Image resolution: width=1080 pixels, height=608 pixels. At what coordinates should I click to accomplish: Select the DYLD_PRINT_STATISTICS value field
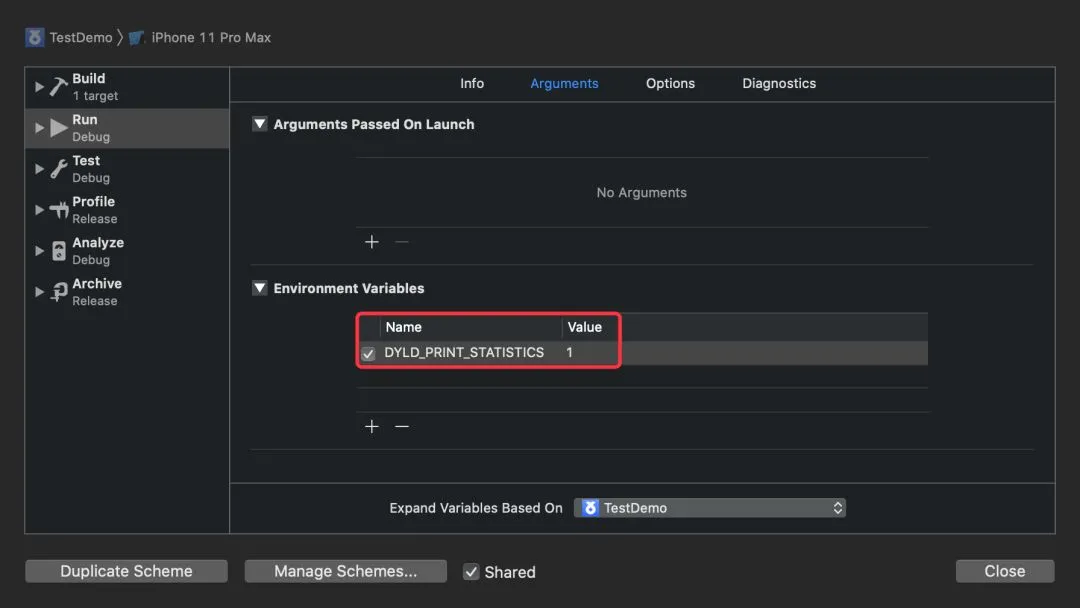click(x=590, y=353)
